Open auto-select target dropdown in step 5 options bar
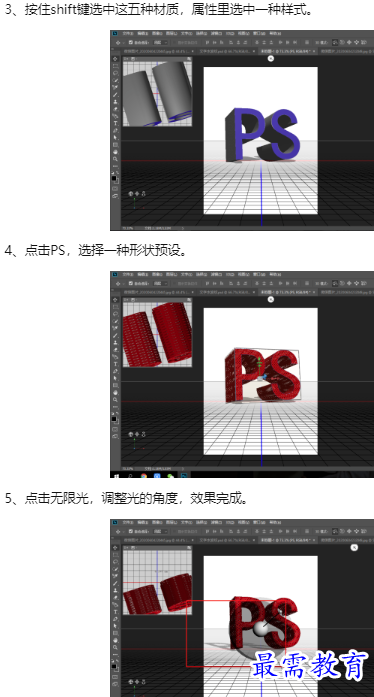 [x=160, y=532]
